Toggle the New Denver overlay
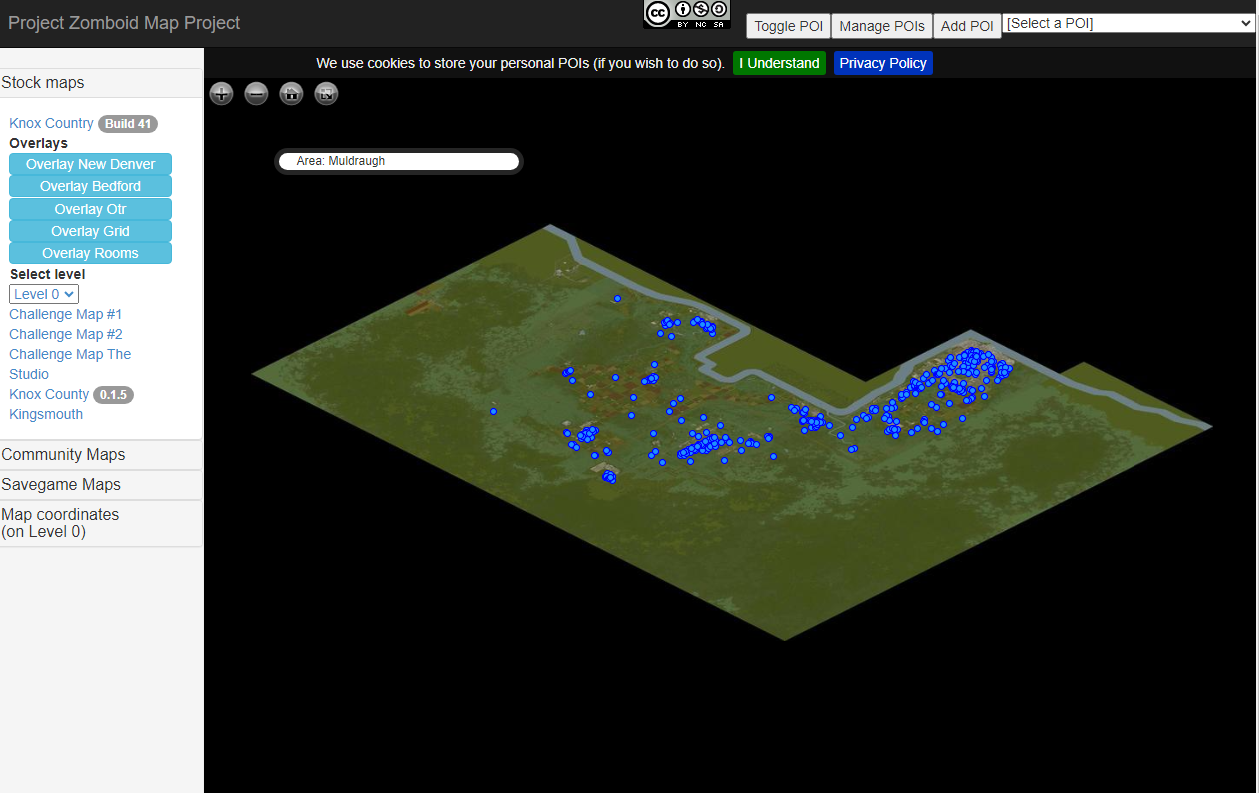1259x793 pixels. tap(90, 164)
